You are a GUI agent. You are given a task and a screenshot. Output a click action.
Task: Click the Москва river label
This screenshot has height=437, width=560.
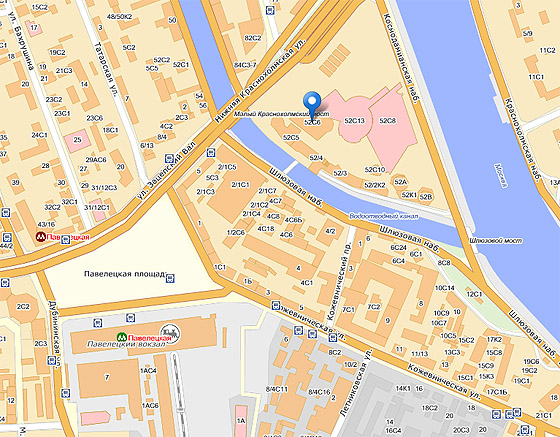501,175
